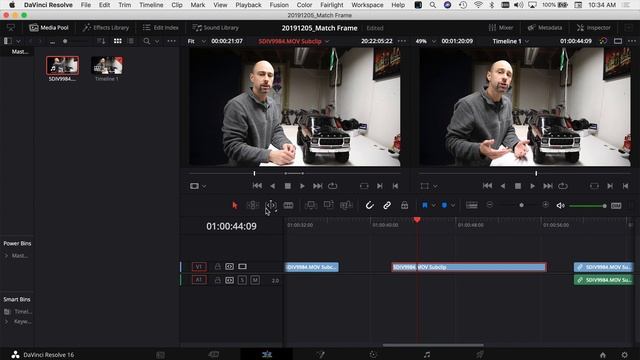Toggle linked selection chain icon

point(387,205)
